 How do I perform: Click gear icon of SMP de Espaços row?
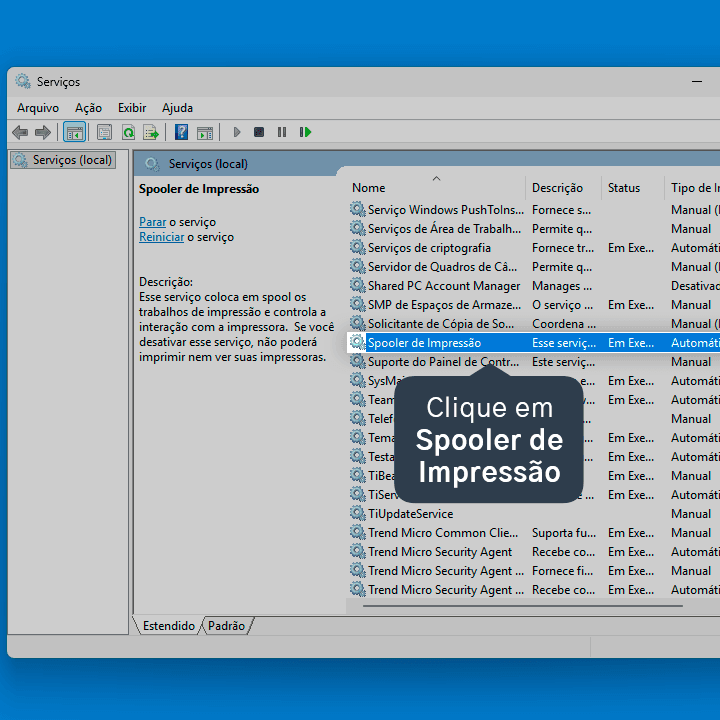[357, 304]
